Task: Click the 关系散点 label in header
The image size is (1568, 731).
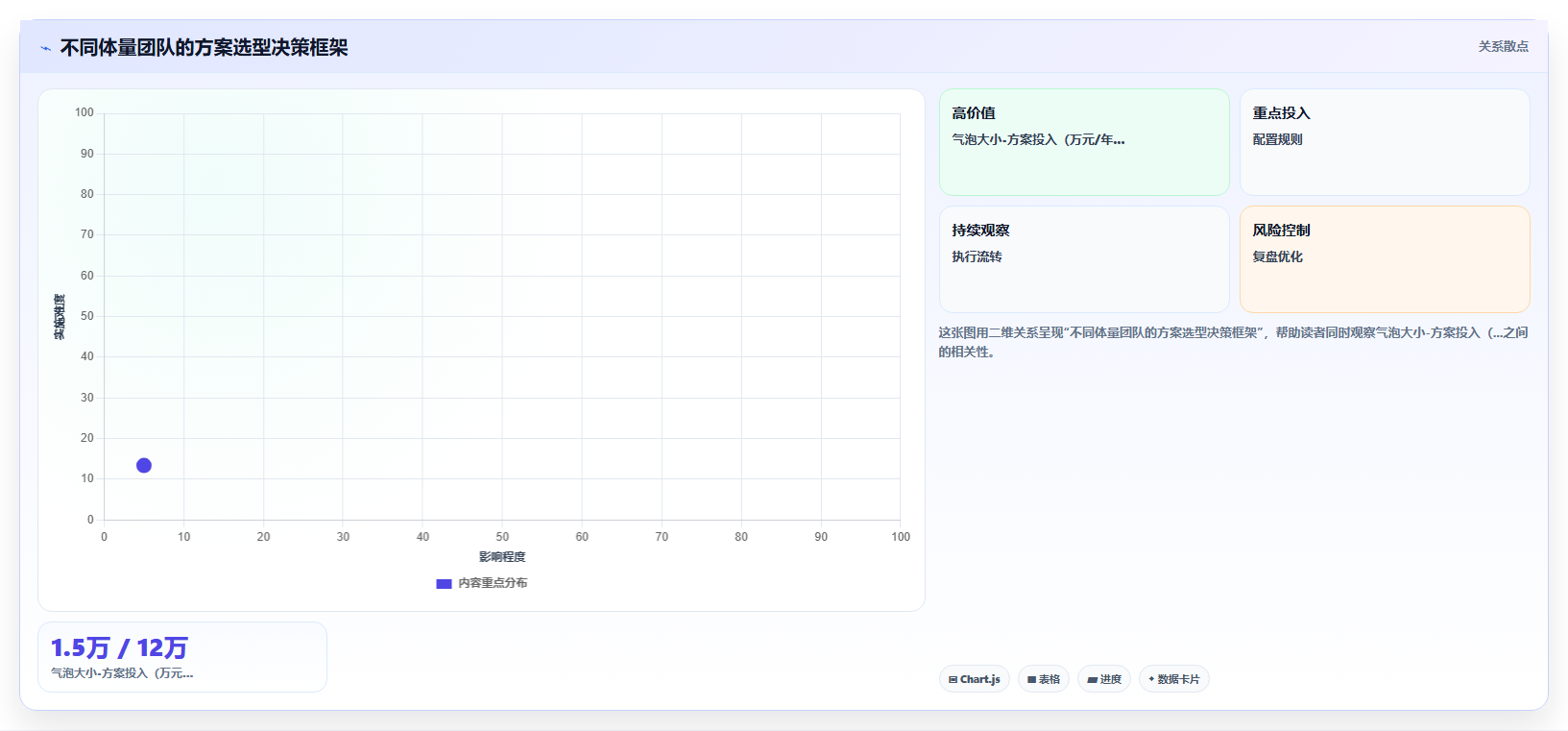Action: coord(1503,46)
